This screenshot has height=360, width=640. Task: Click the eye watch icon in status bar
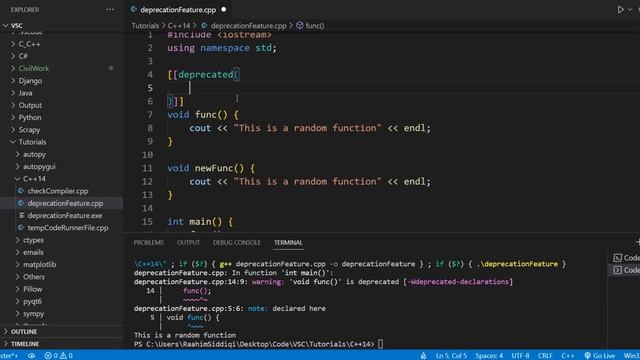click(x=31, y=356)
